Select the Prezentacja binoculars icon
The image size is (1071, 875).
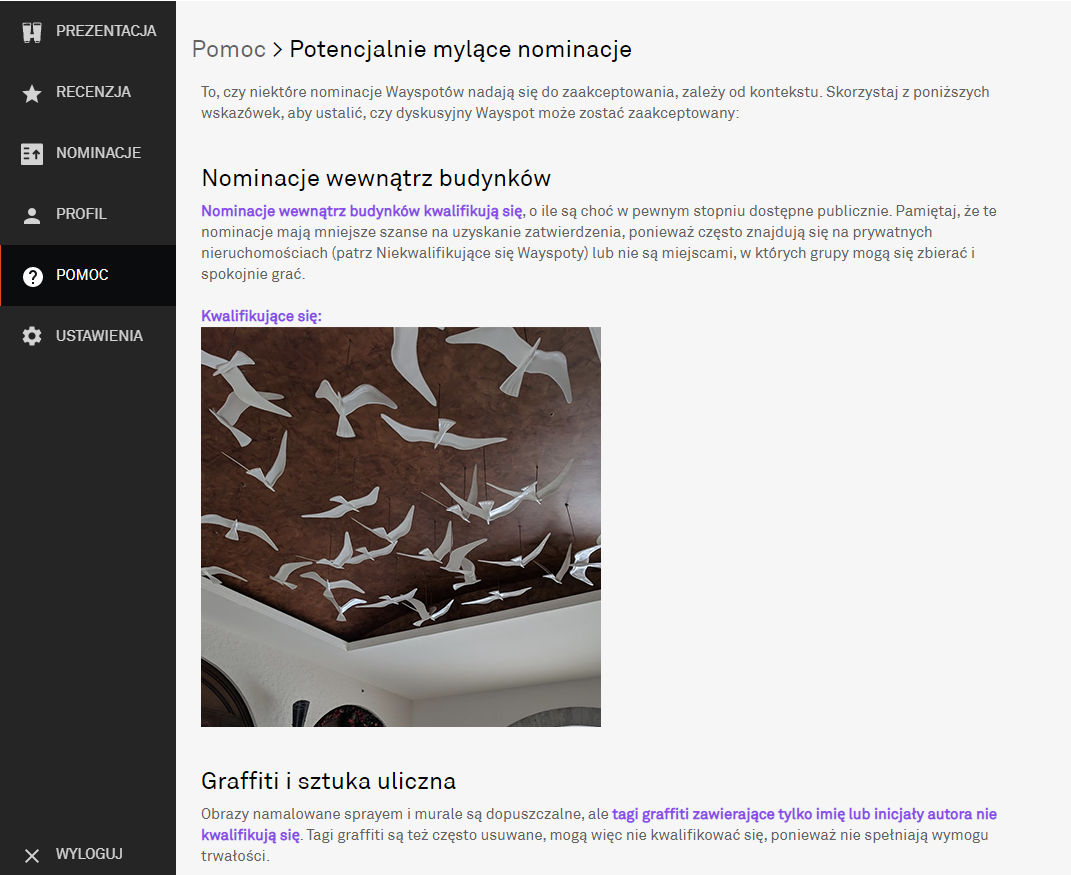tap(30, 30)
